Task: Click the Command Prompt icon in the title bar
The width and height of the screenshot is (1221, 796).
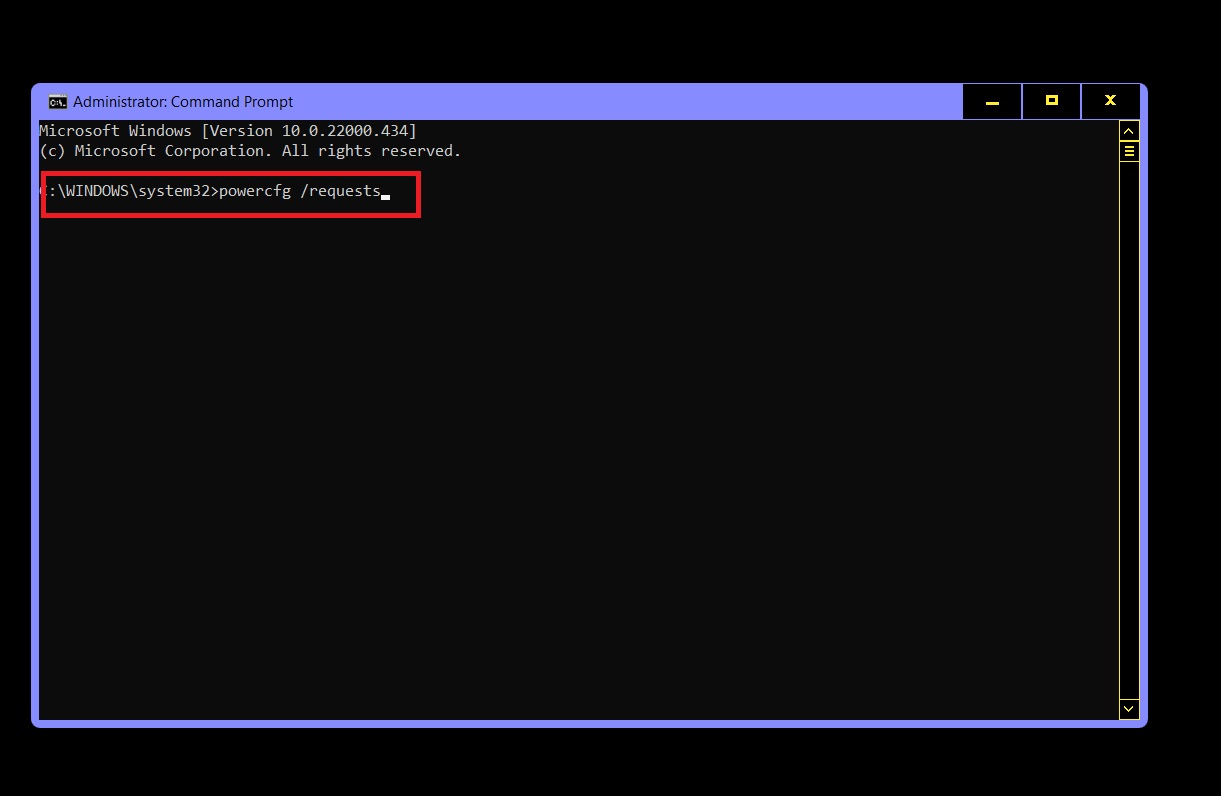Action: 58,102
